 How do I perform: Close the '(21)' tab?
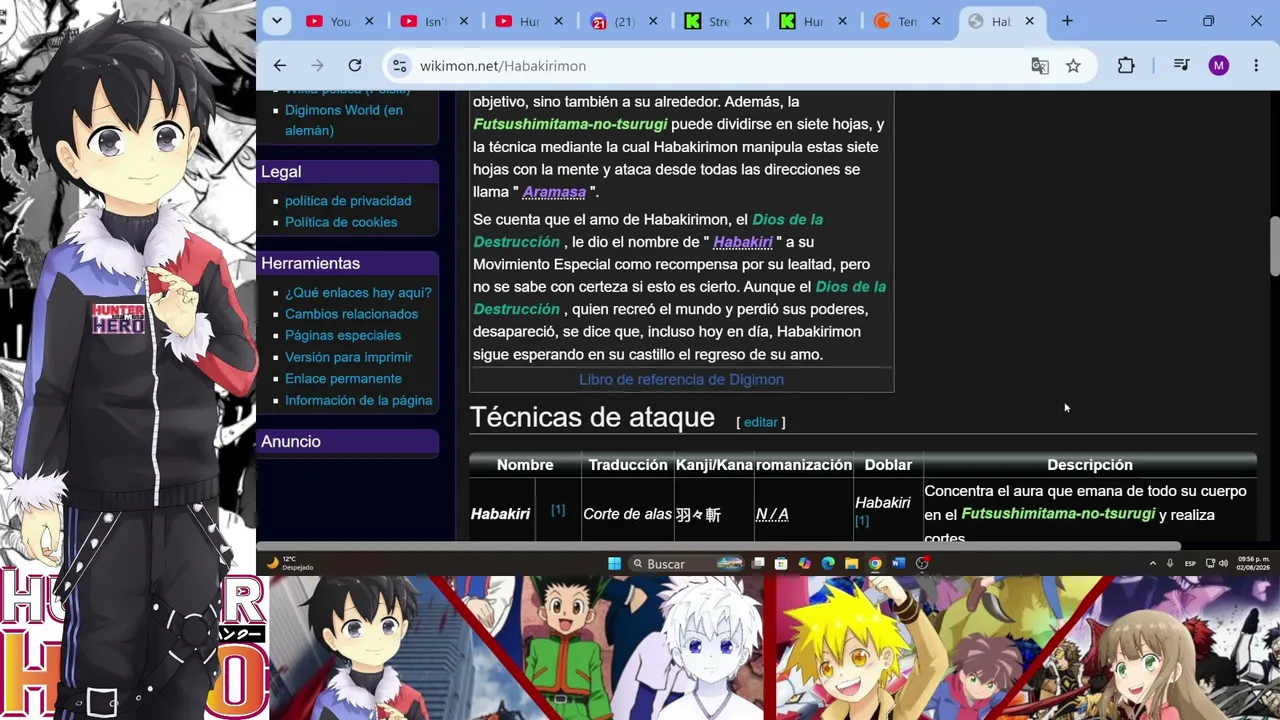click(x=654, y=21)
